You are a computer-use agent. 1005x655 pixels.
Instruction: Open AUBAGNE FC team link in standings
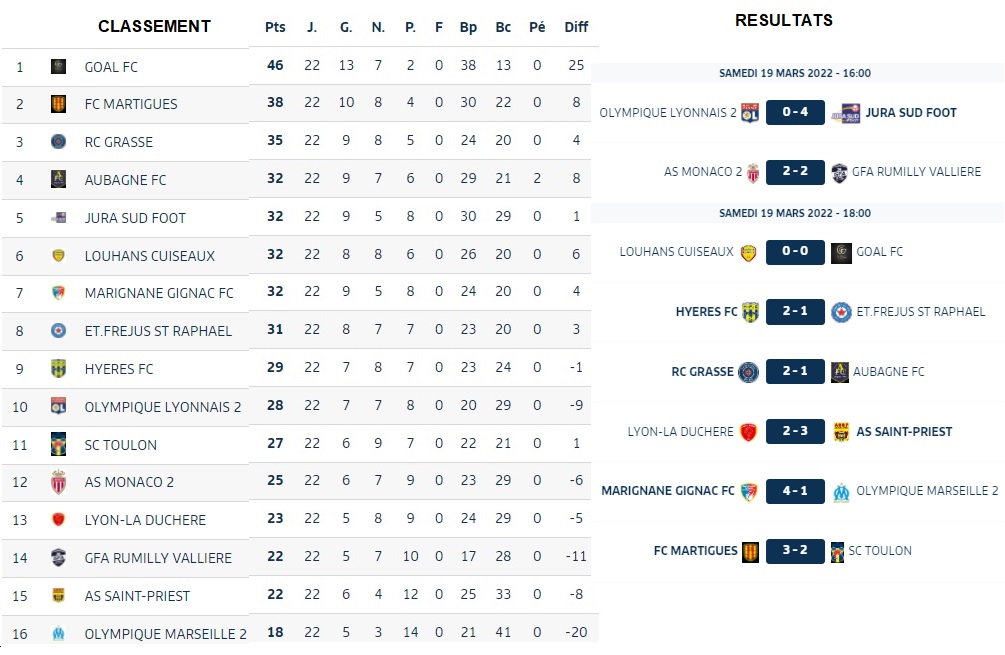click(125, 180)
